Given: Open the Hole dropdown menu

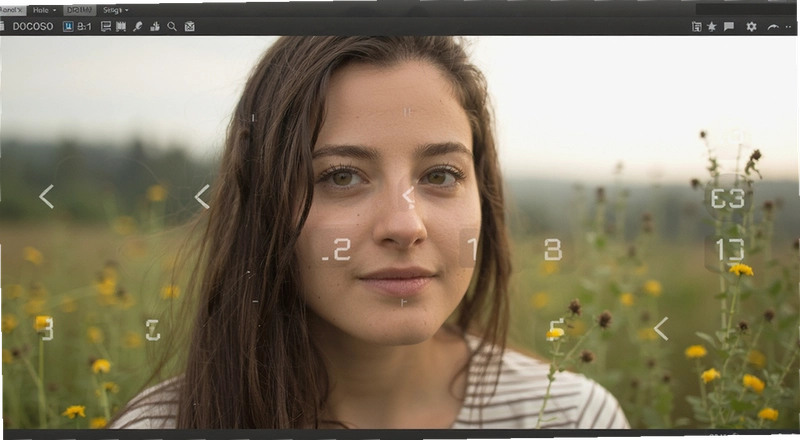Looking at the screenshot, I should tap(44, 10).
